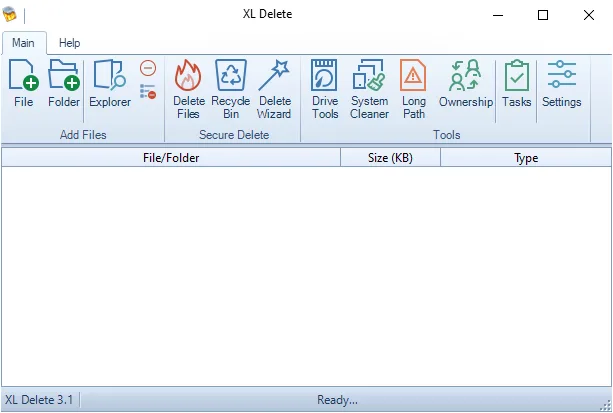613x413 pixels.
Task: Click the window resize grip corner
Action: coord(605,406)
